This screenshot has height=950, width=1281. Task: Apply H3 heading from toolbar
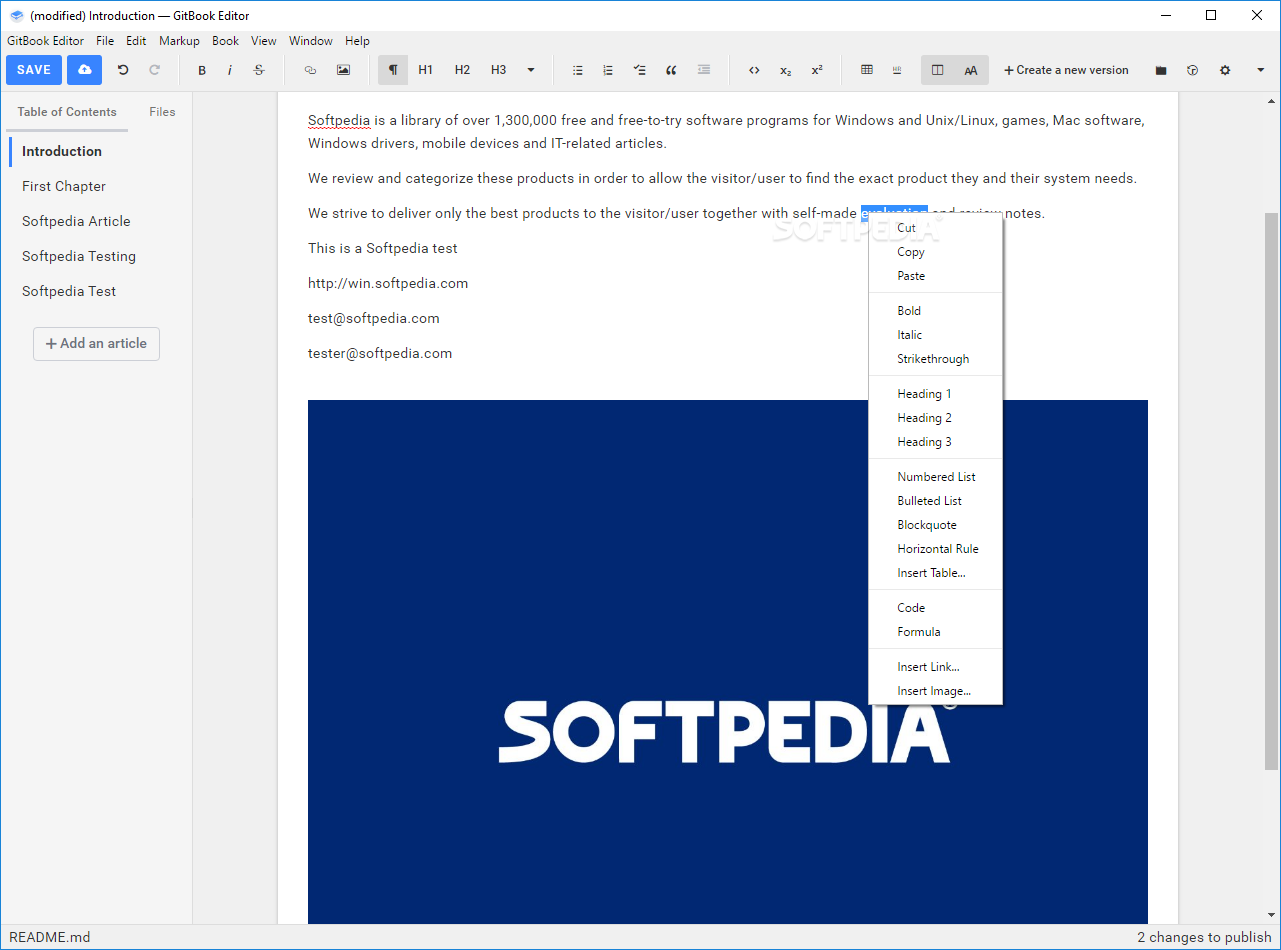click(498, 70)
